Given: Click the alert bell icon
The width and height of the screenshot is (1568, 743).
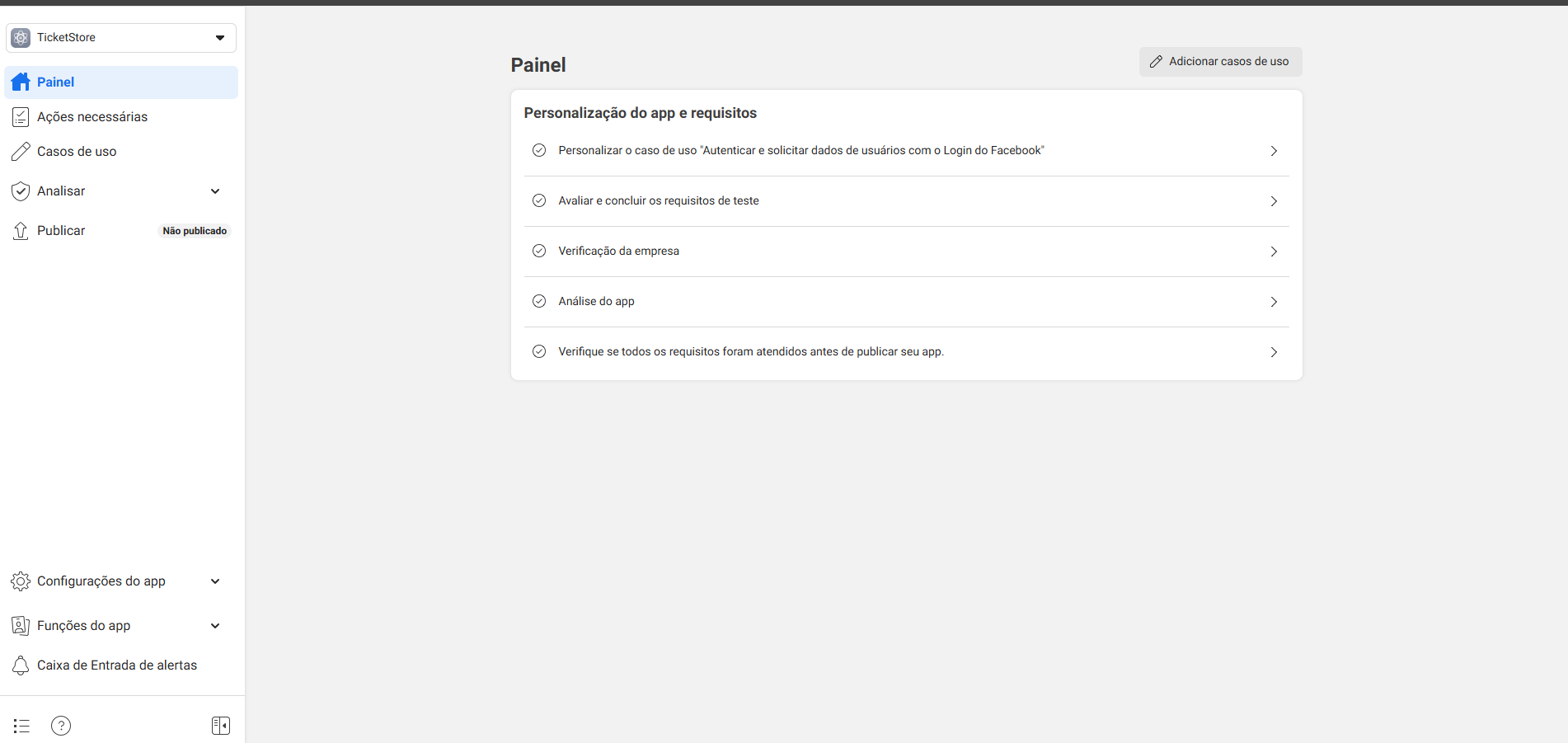Looking at the screenshot, I should pyautogui.click(x=21, y=665).
